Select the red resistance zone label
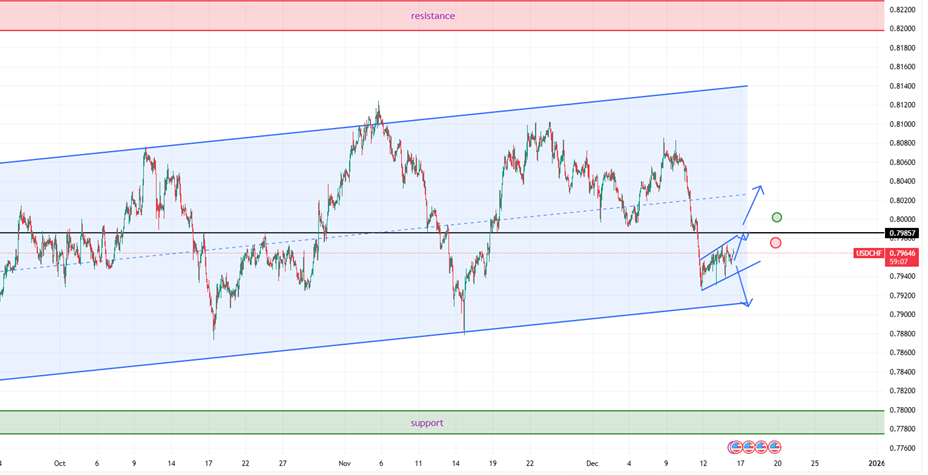The image size is (928, 475). pyautogui.click(x=432, y=16)
